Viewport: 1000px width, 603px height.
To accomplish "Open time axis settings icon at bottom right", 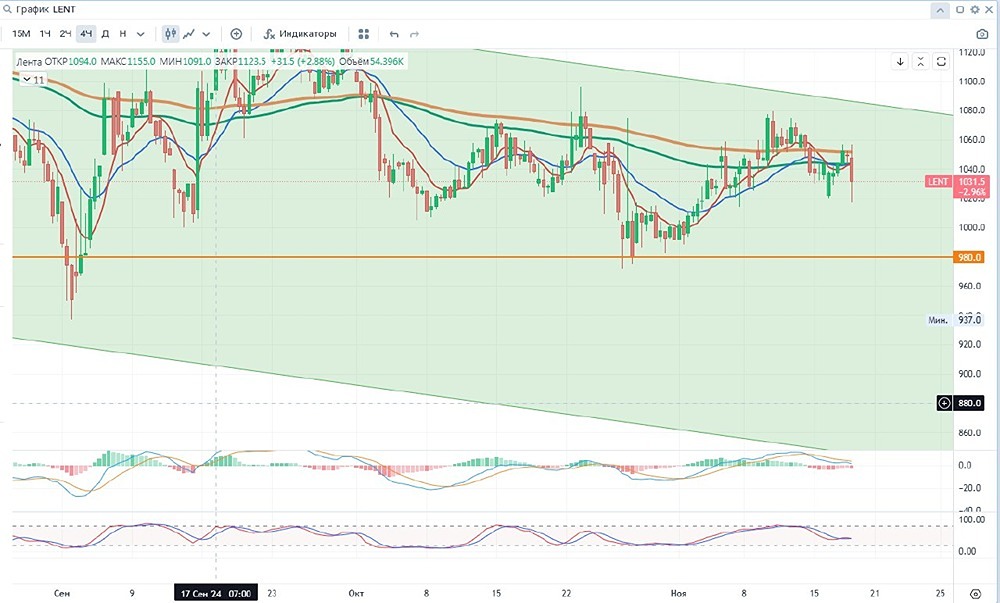I will 974,593.
